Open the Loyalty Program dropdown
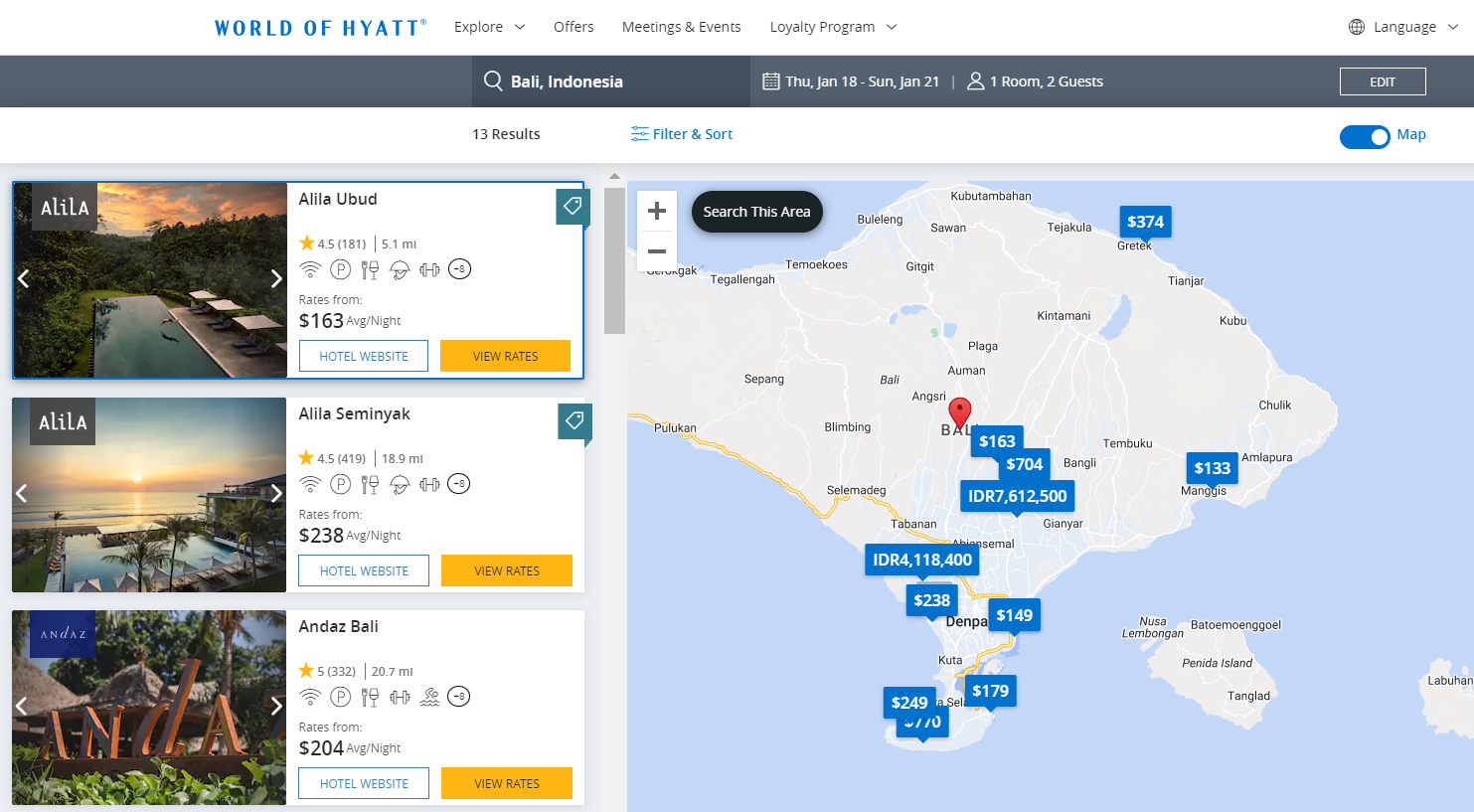1474x812 pixels. pyautogui.click(x=832, y=27)
